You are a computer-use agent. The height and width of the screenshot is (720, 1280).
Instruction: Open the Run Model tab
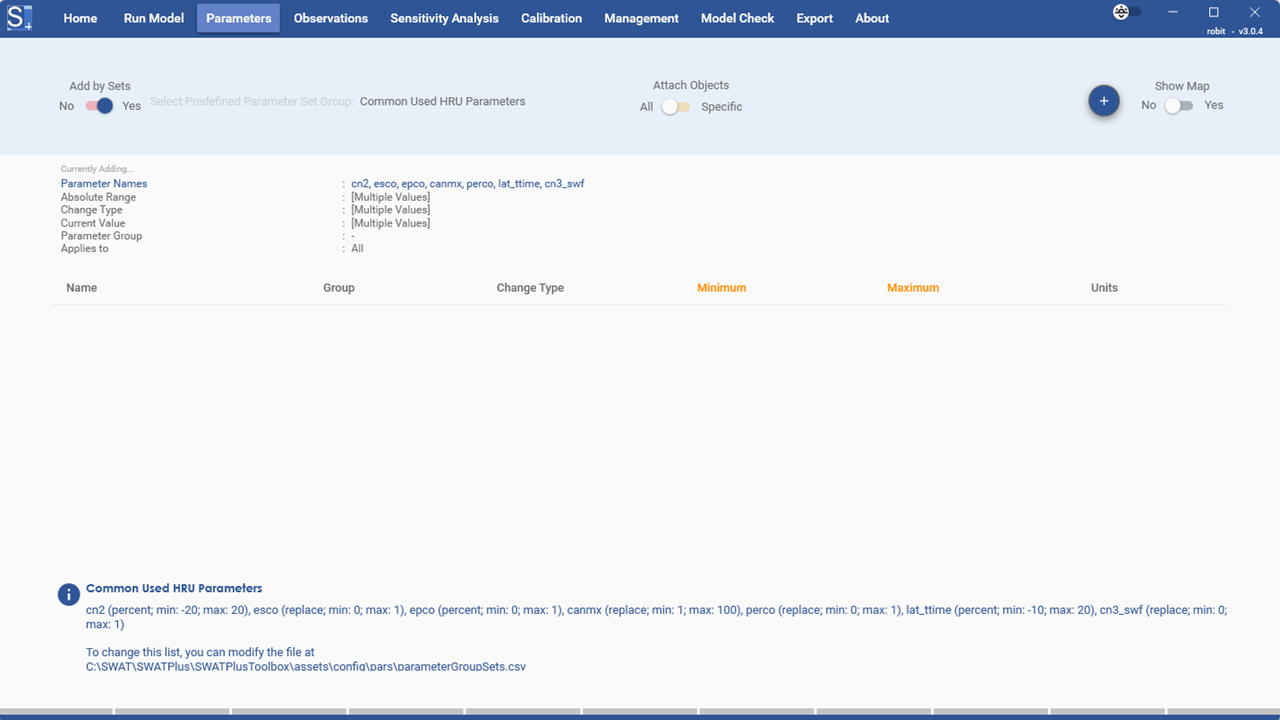[x=153, y=18]
